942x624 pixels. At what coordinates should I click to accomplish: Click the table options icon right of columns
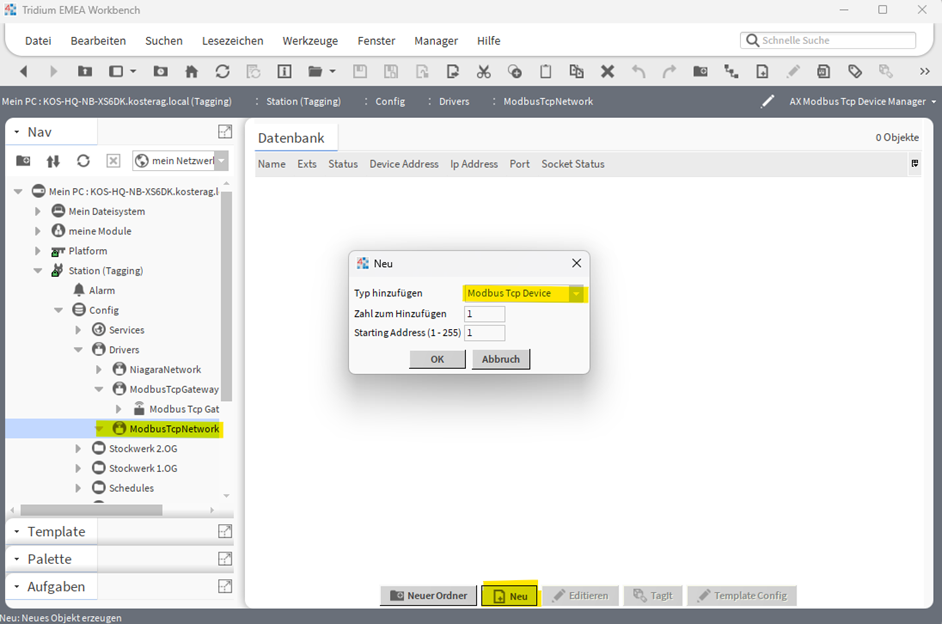click(914, 163)
